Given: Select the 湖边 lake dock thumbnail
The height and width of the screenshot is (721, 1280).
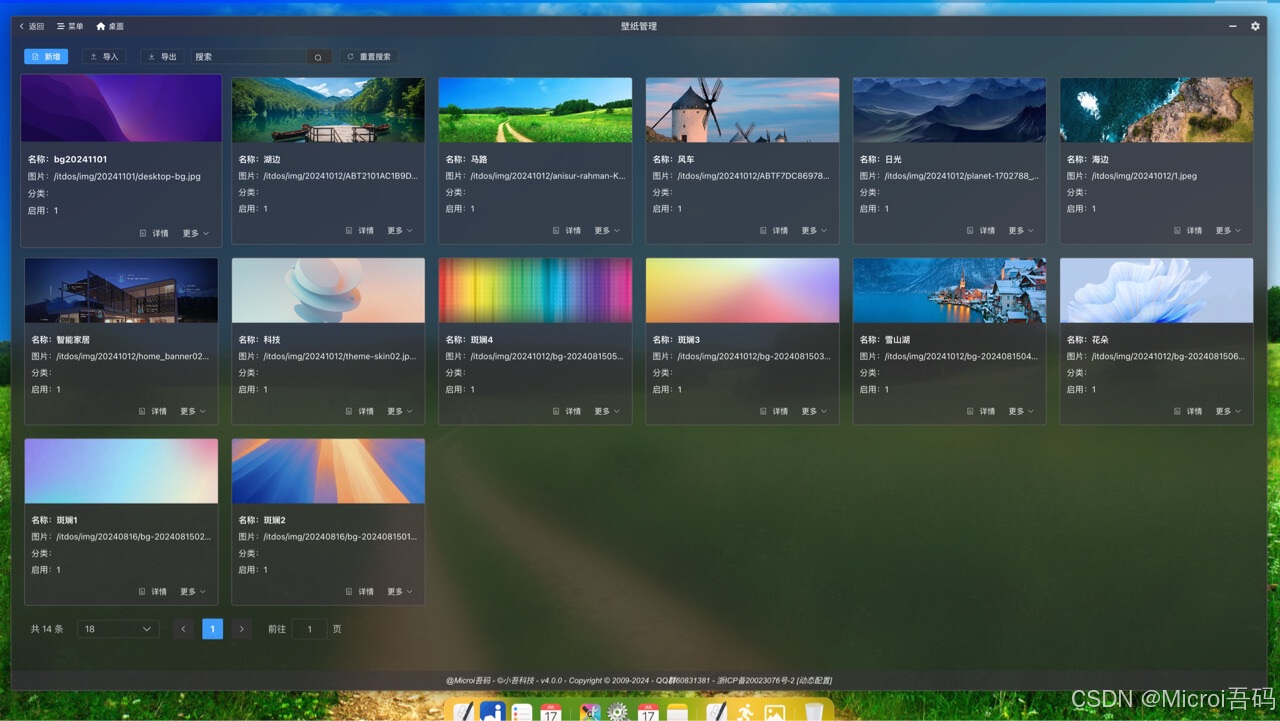Looking at the screenshot, I should (328, 110).
